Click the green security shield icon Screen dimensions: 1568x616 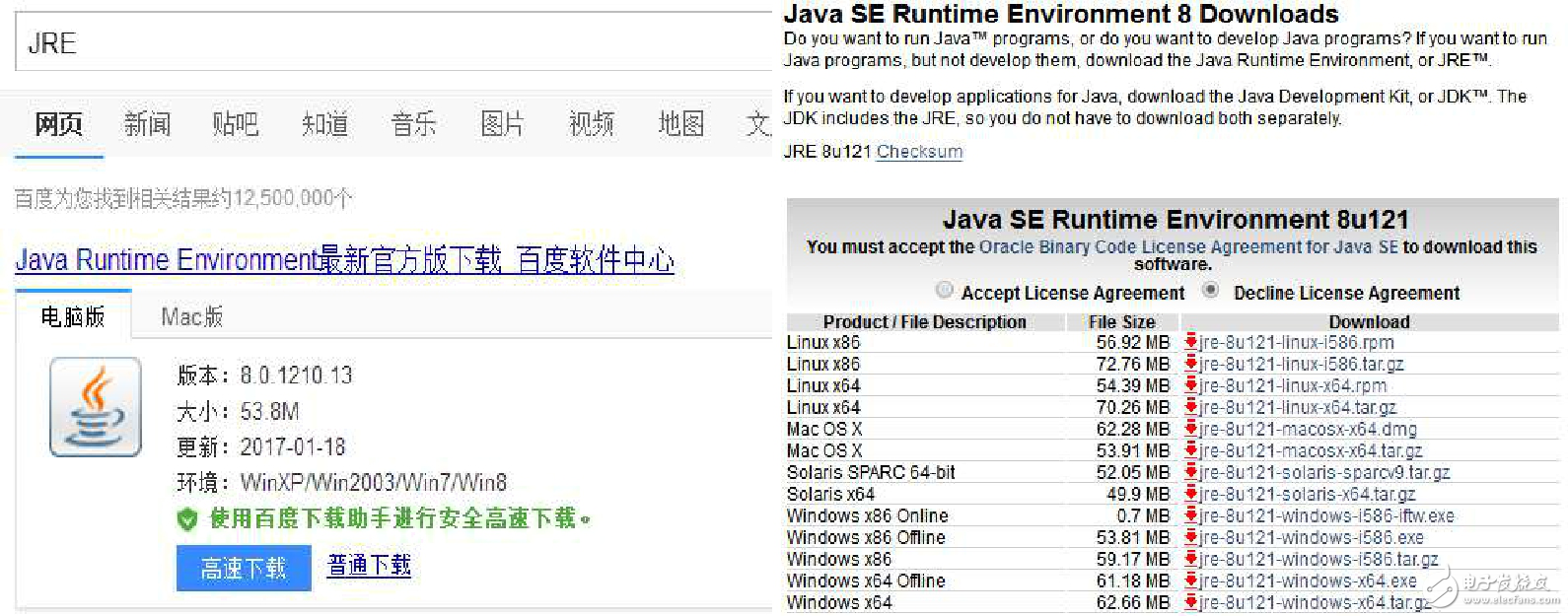tap(187, 519)
